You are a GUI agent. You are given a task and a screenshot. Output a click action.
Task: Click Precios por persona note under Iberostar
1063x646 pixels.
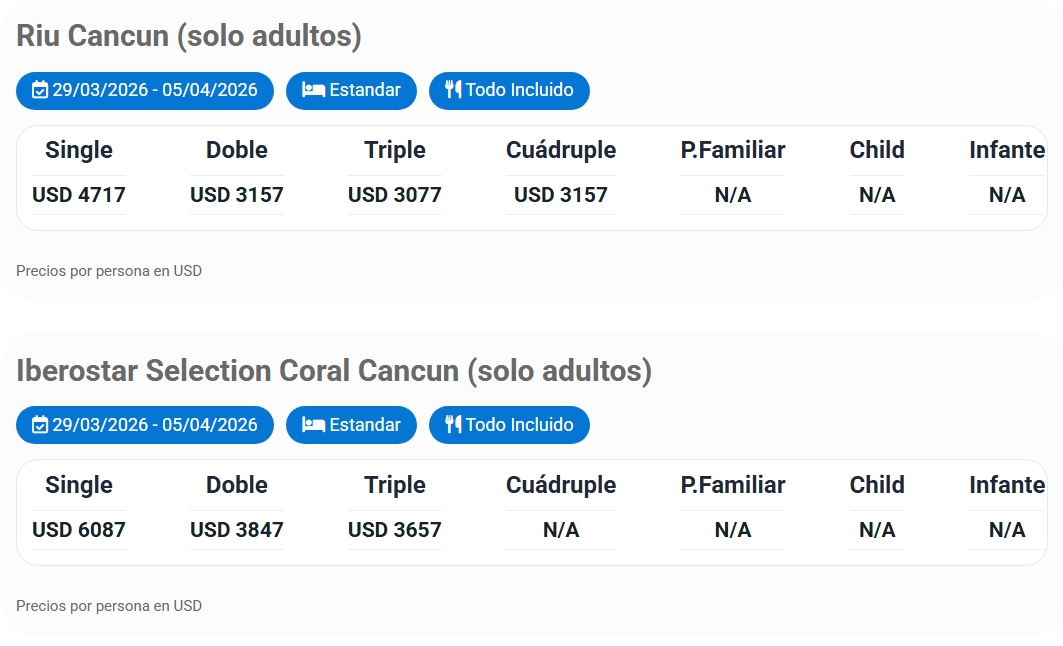click(x=109, y=606)
